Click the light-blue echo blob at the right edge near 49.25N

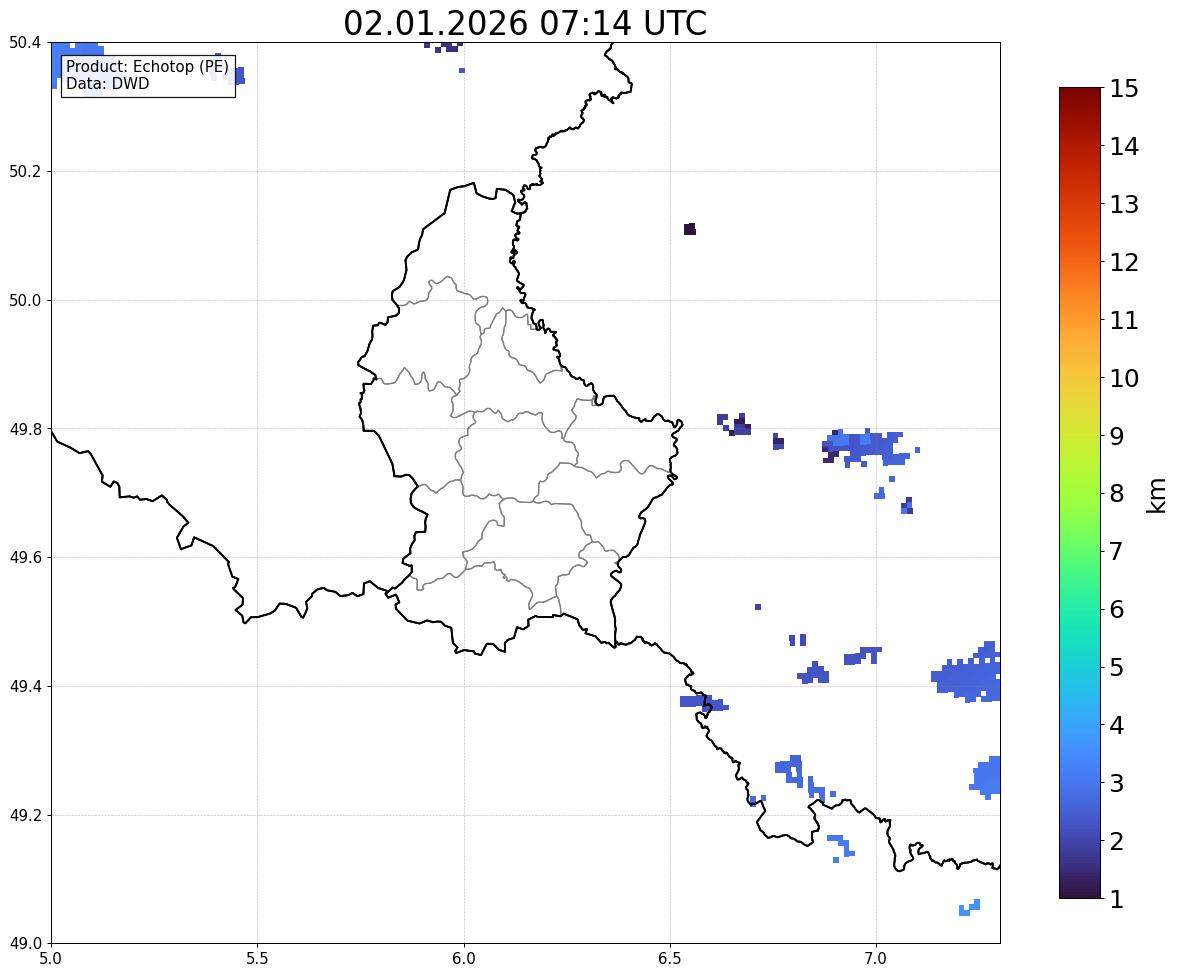point(986,778)
